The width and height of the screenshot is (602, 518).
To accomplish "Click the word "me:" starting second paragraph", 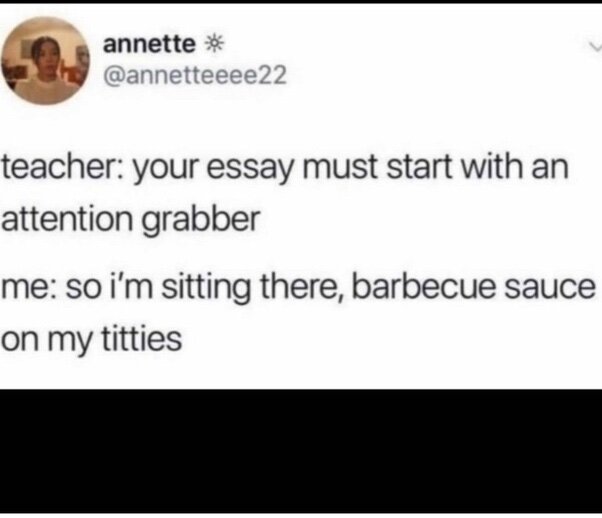I will click(30, 289).
